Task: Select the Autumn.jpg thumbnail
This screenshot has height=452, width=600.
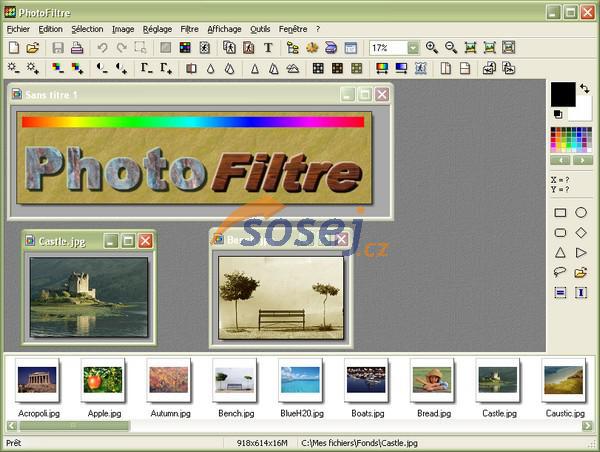Action: click(x=168, y=380)
